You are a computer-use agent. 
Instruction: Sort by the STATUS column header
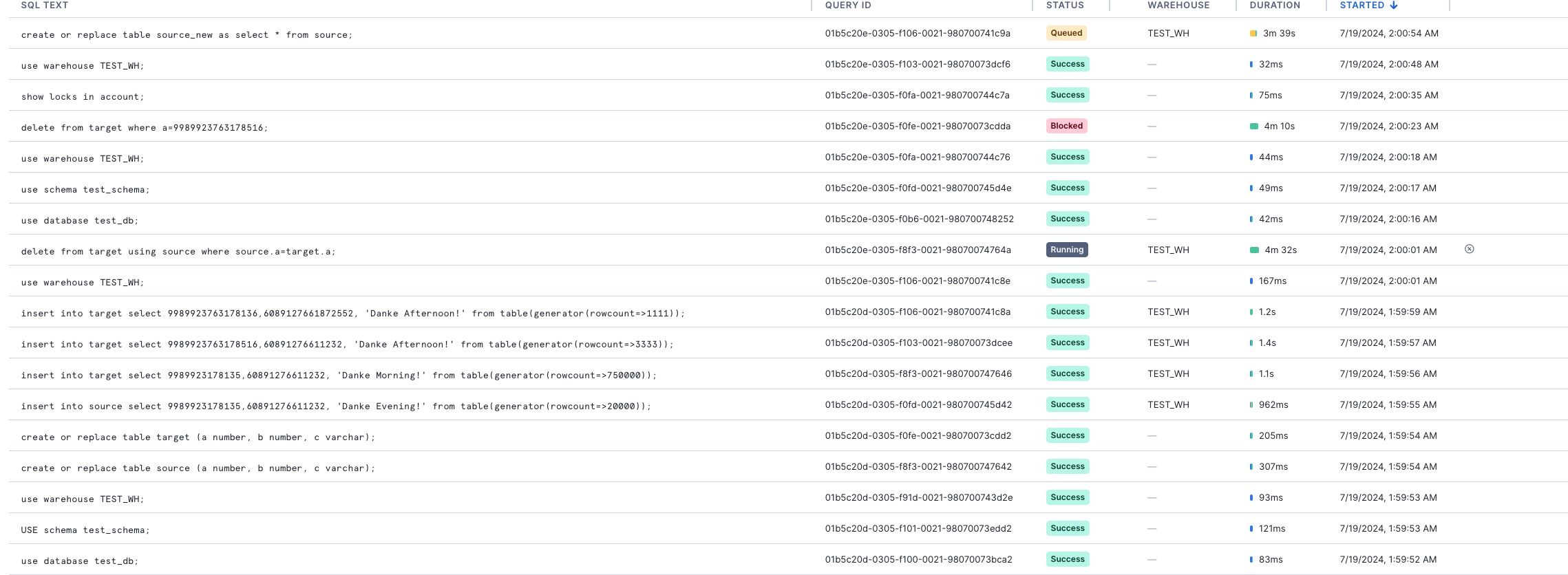pyautogui.click(x=1065, y=5)
